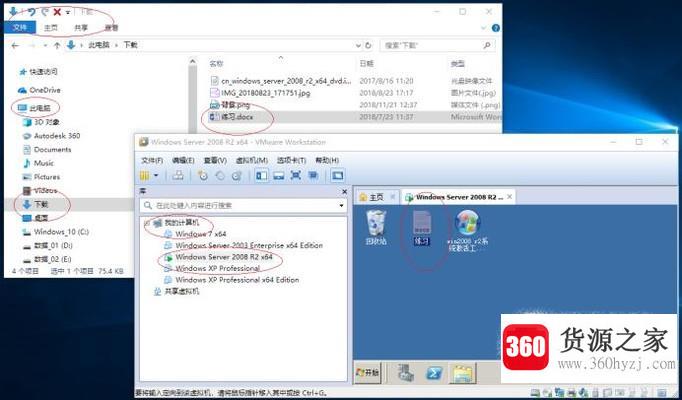This screenshot has width=682, height=400.
Task: Click the send Ctrl+Alt+Del toolbar icon
Action: (178, 175)
